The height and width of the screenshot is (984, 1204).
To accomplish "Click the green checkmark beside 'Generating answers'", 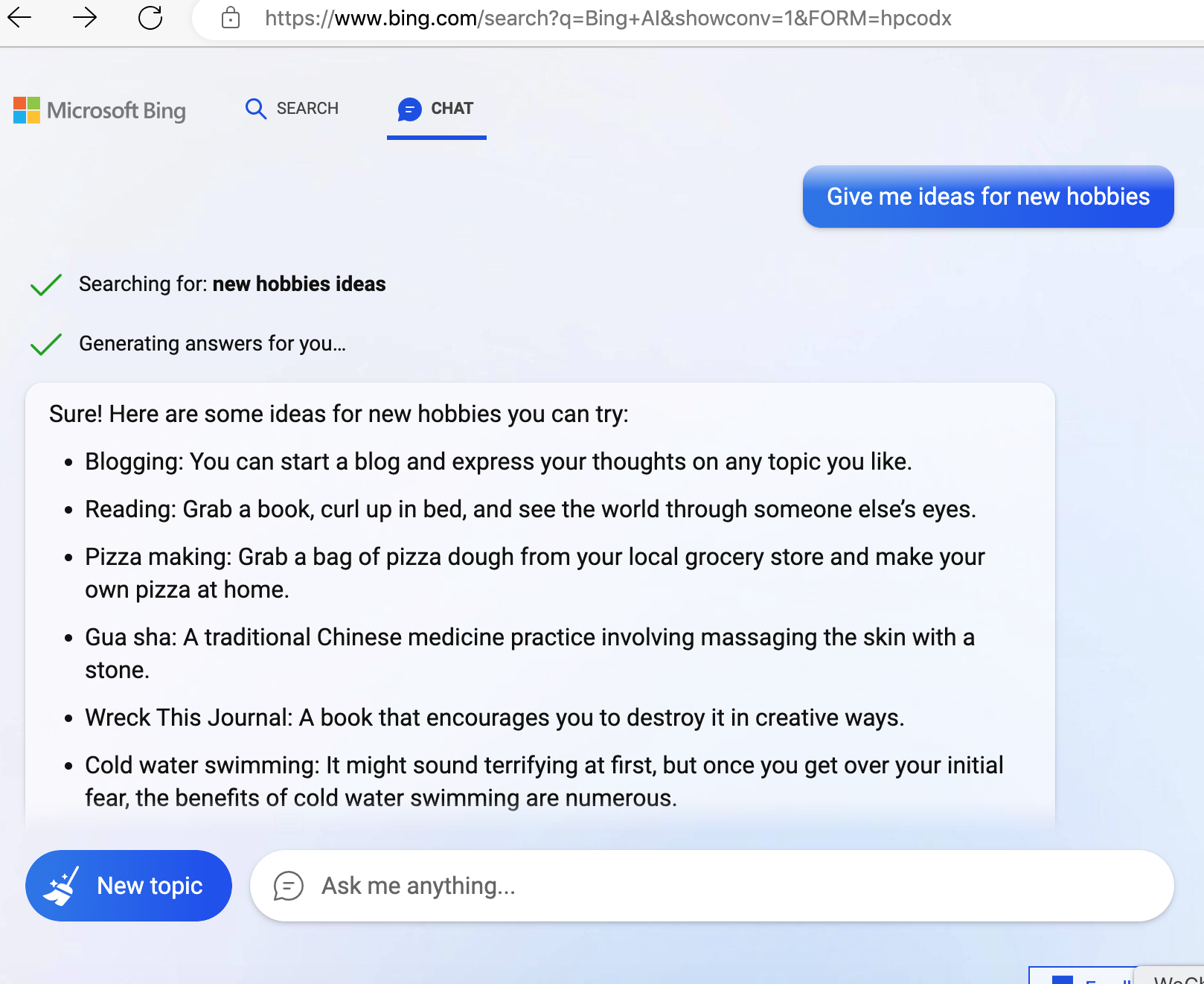I will (x=45, y=344).
